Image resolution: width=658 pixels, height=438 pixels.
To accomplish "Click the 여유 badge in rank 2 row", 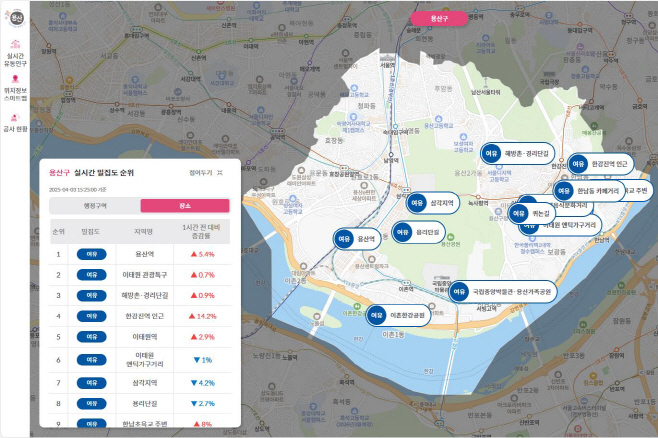I will (x=91, y=275).
